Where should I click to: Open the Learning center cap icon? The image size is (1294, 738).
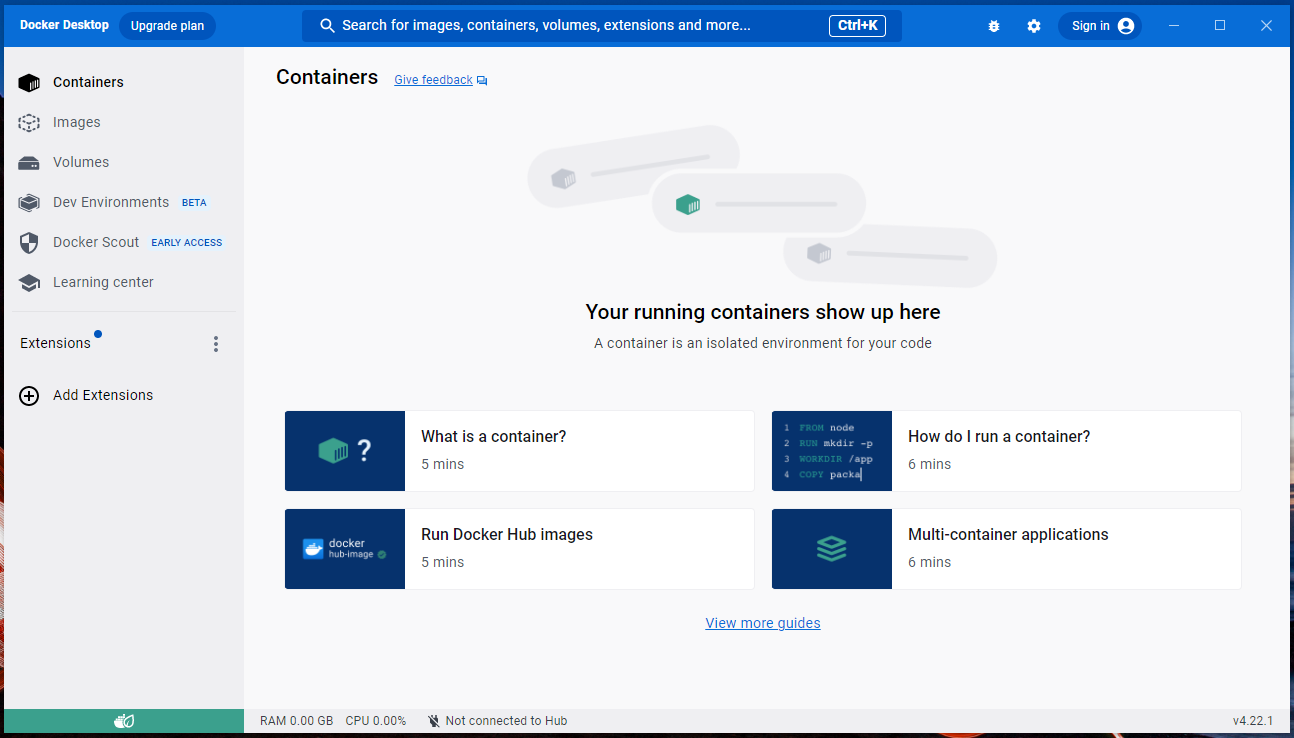[x=29, y=283]
